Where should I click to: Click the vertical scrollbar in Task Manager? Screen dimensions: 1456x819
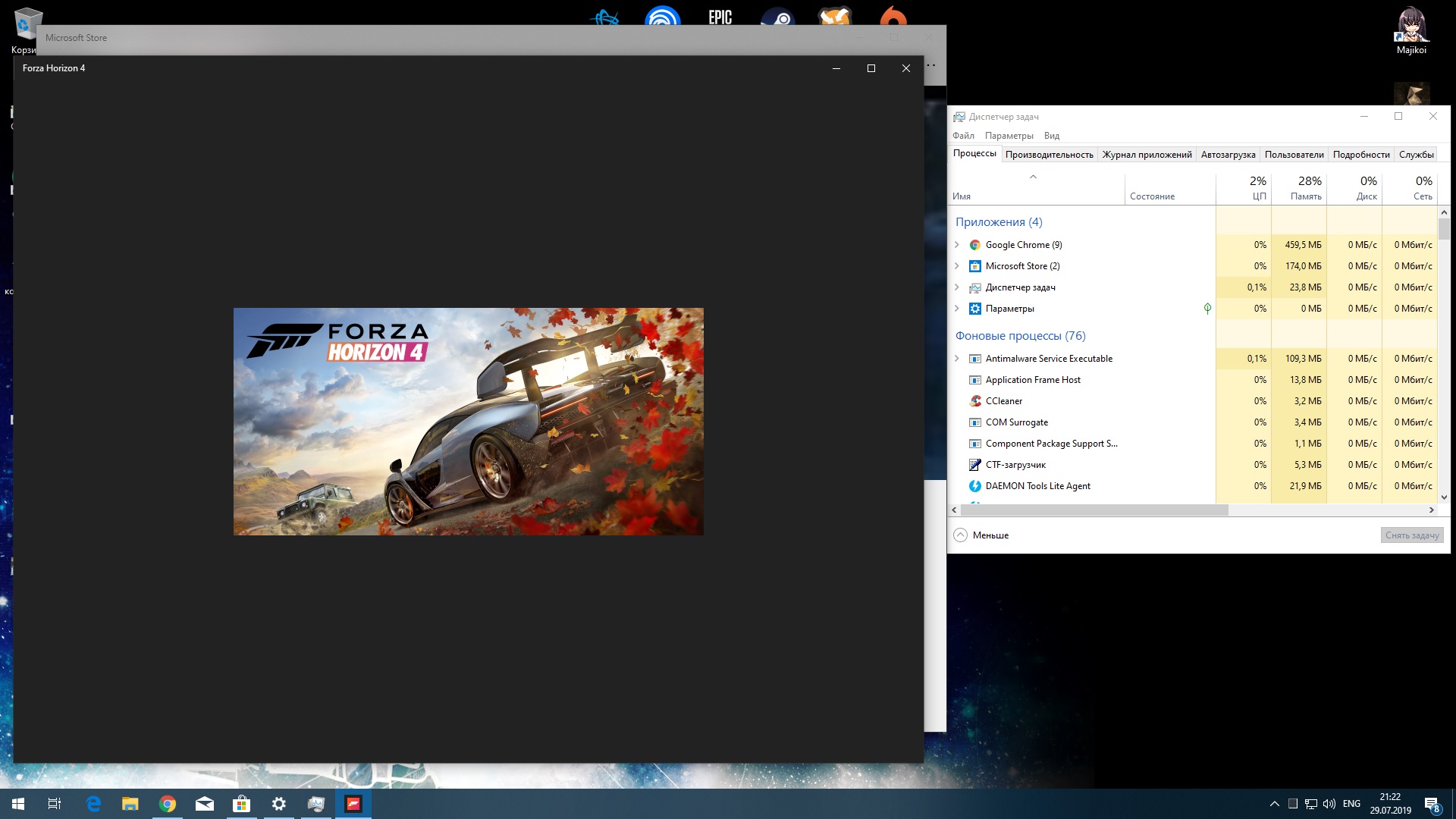(1444, 228)
